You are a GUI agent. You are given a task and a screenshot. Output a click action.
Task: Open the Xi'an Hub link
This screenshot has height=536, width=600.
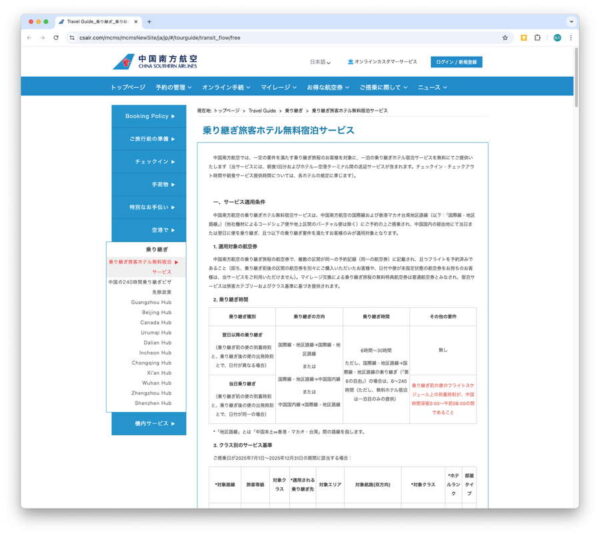pyautogui.click(x=159, y=373)
